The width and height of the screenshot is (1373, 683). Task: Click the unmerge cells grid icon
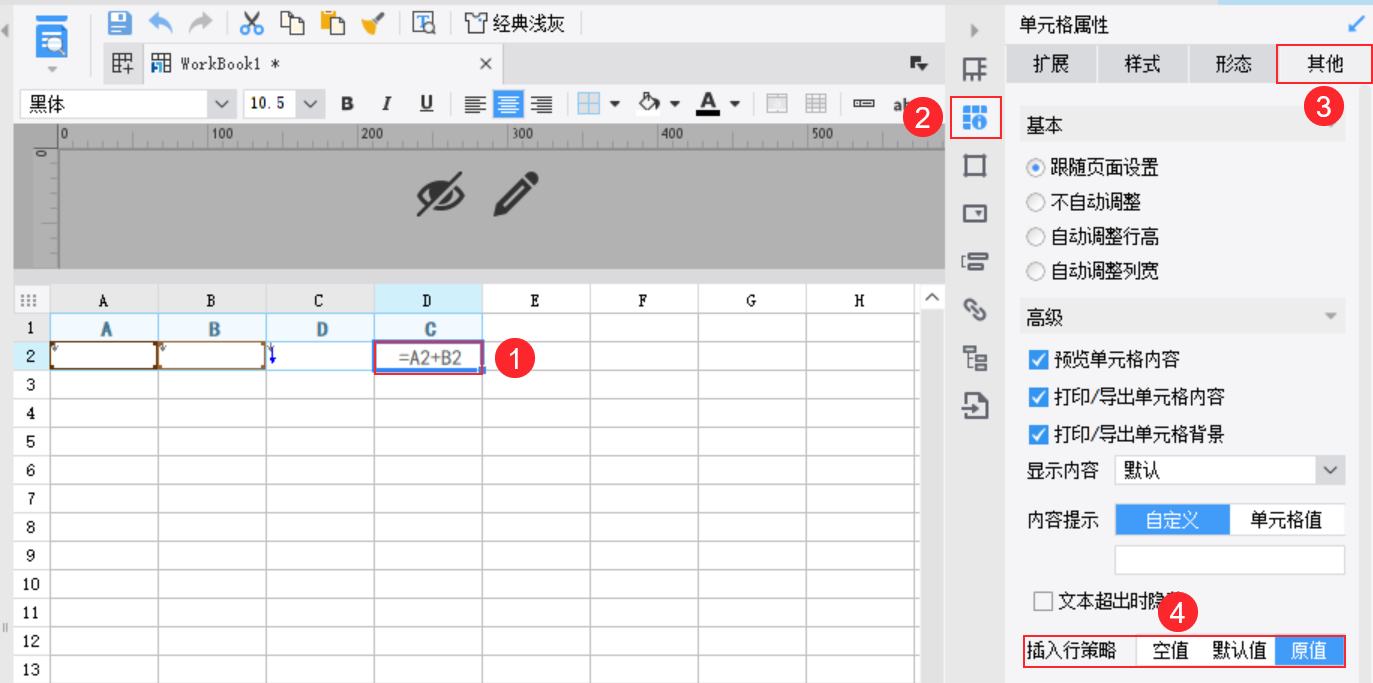816,104
